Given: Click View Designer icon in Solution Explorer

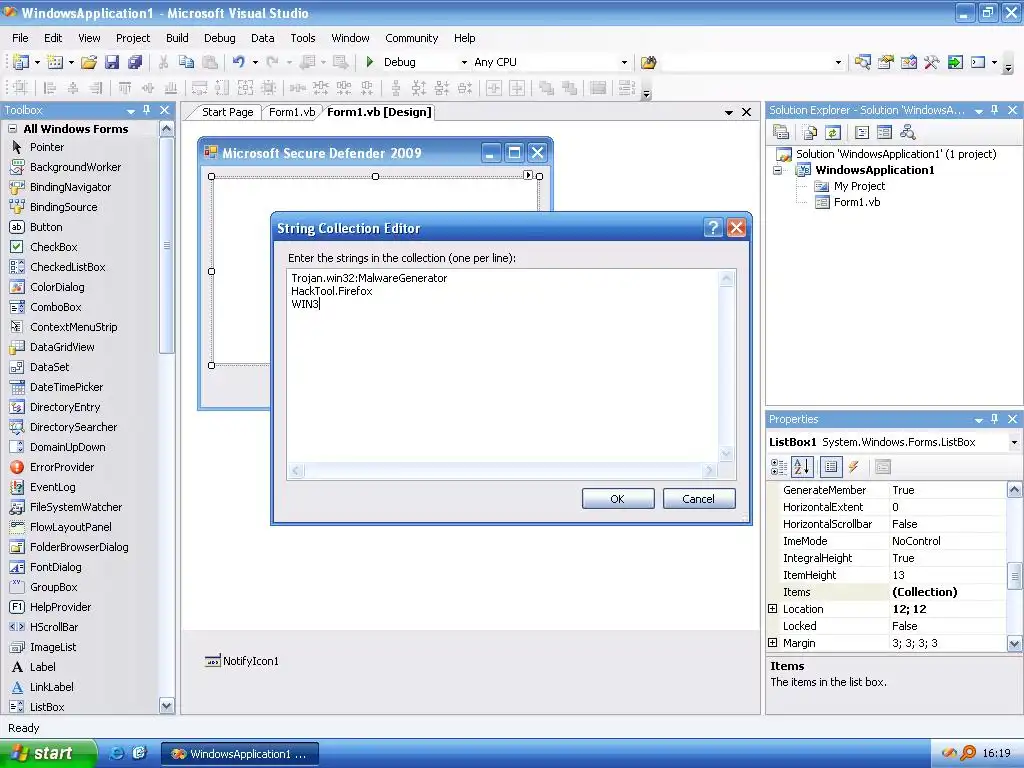Looking at the screenshot, I should tap(884, 133).
